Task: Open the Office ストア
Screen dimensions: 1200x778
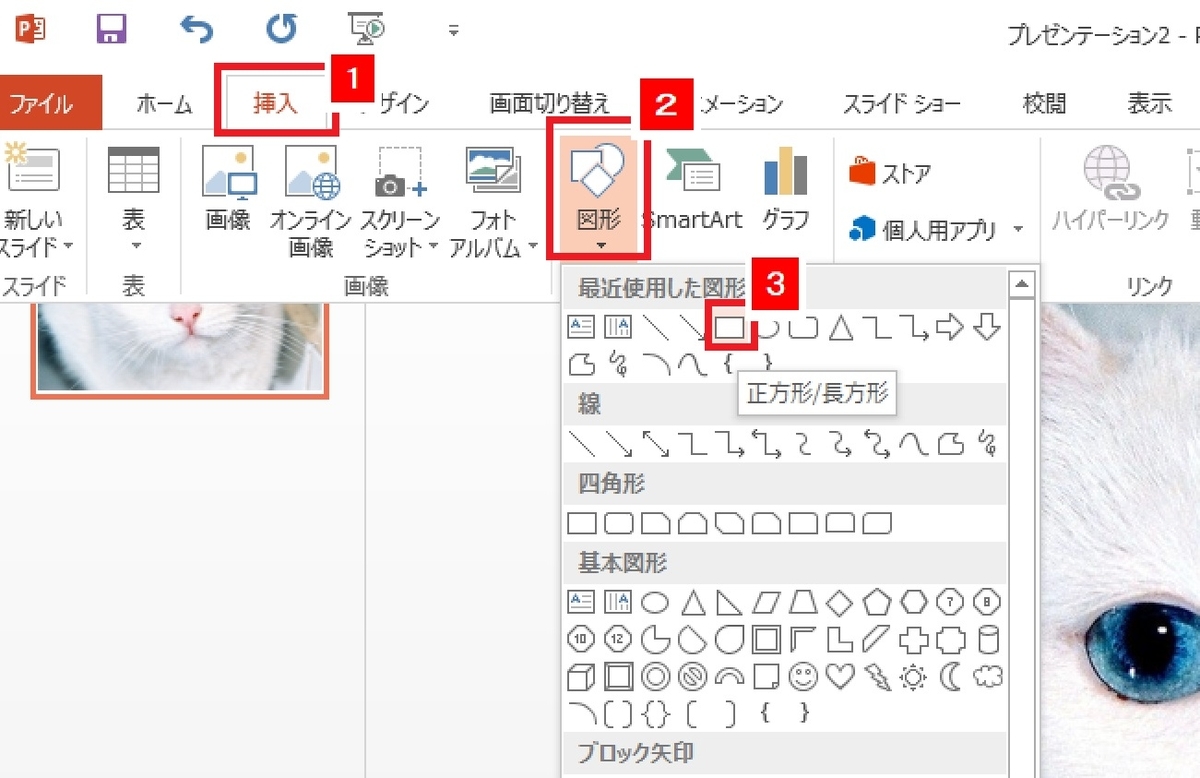Action: tap(889, 173)
